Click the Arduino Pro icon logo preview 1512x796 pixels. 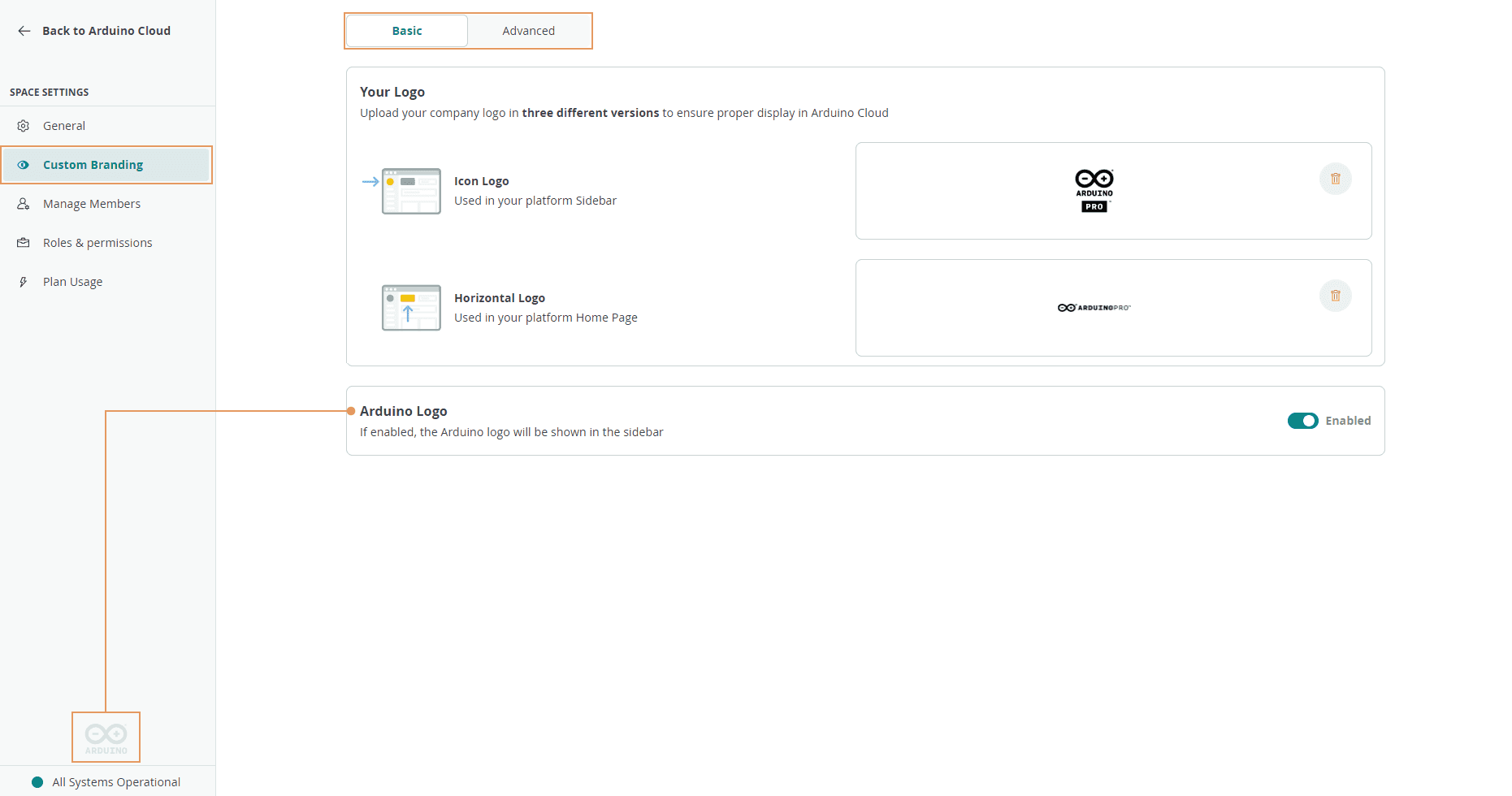1094,191
